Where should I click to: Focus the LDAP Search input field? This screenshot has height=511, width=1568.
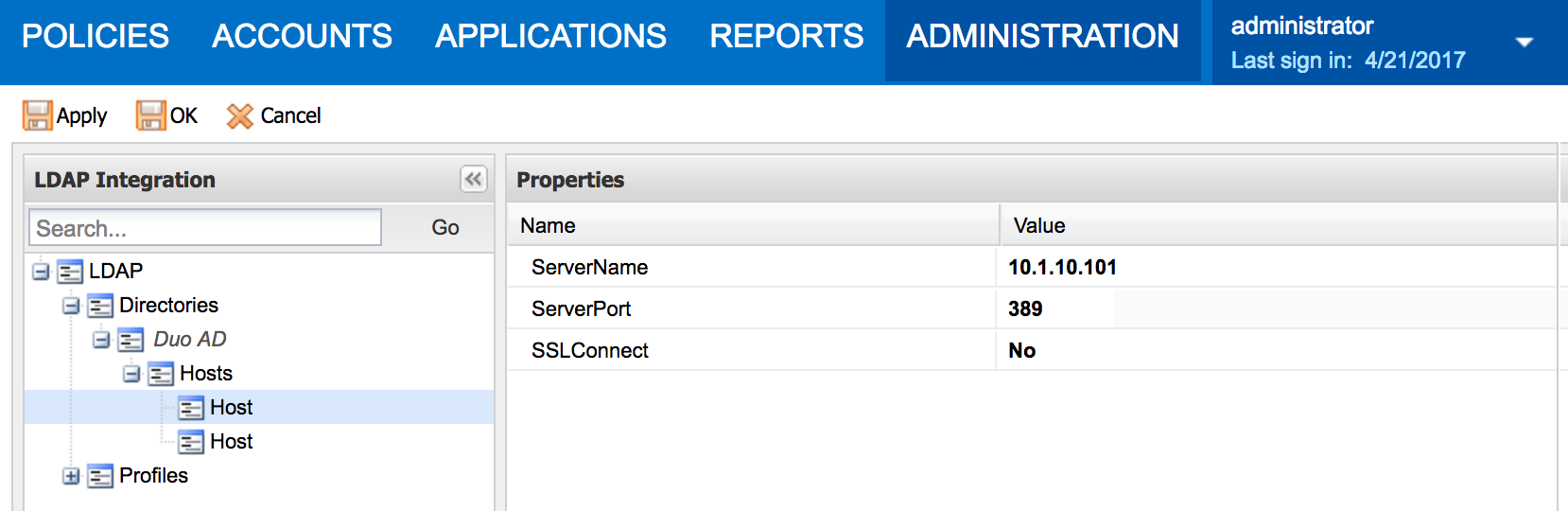click(x=205, y=228)
